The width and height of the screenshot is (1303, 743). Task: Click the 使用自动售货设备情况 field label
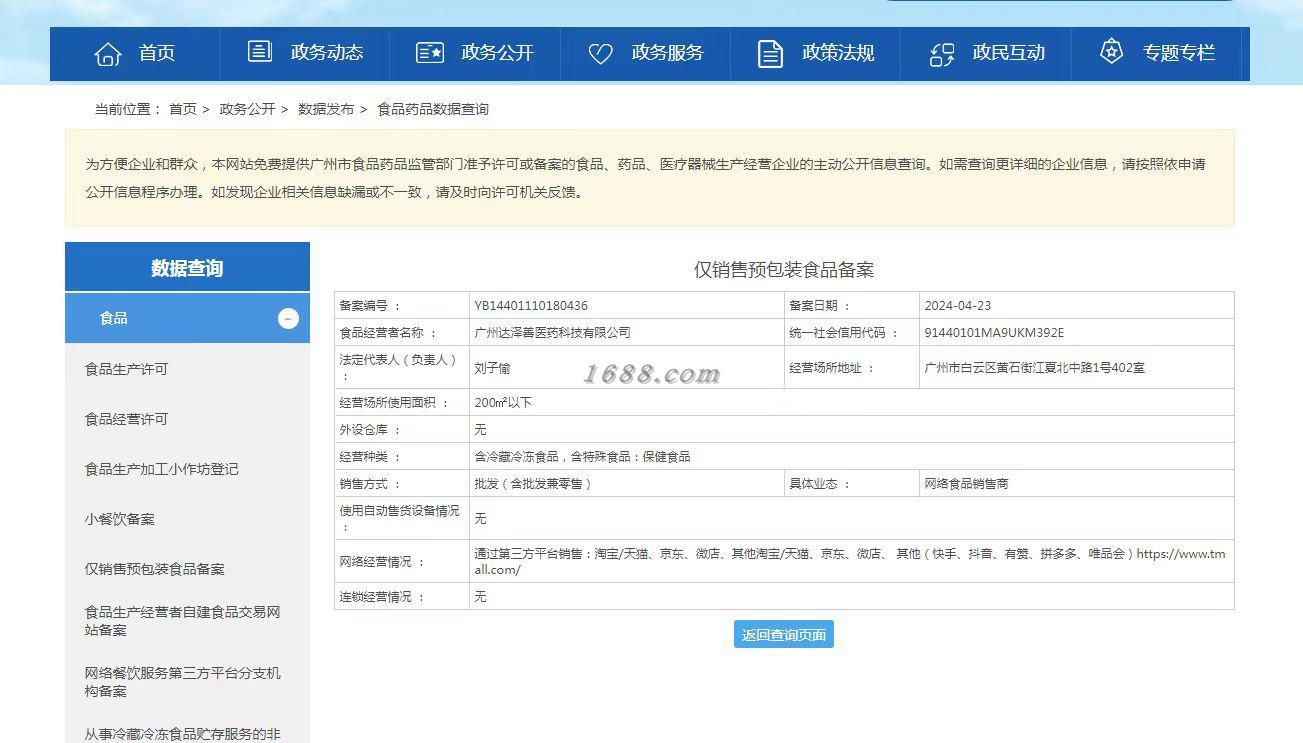(400, 518)
